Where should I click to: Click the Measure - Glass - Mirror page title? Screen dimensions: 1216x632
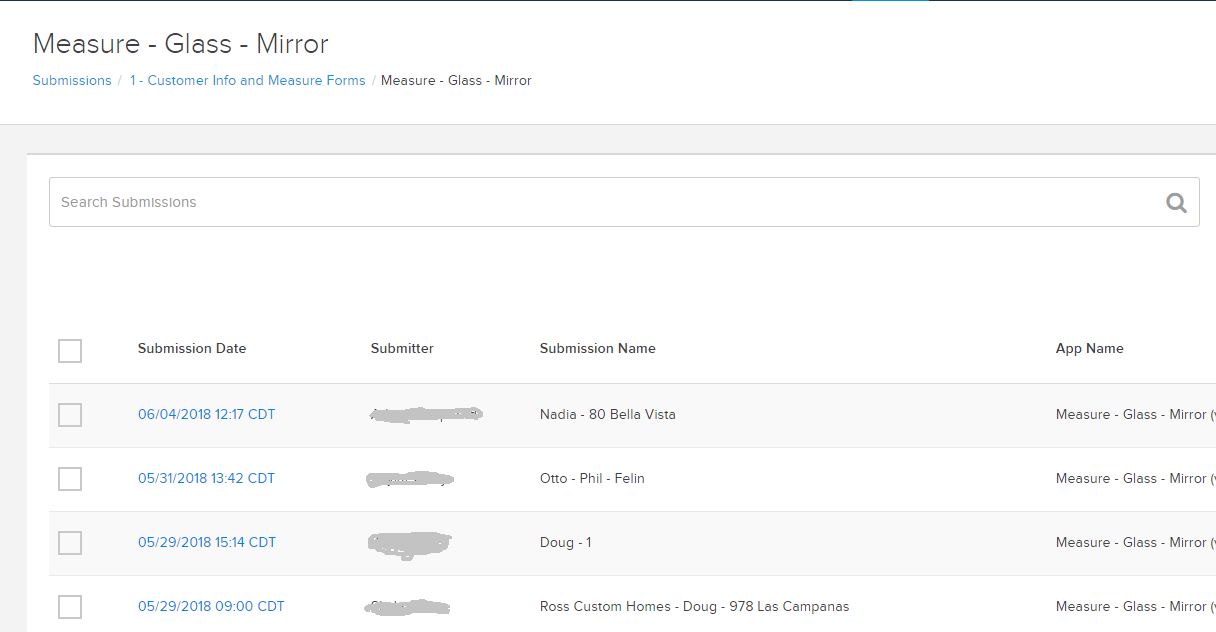click(180, 44)
